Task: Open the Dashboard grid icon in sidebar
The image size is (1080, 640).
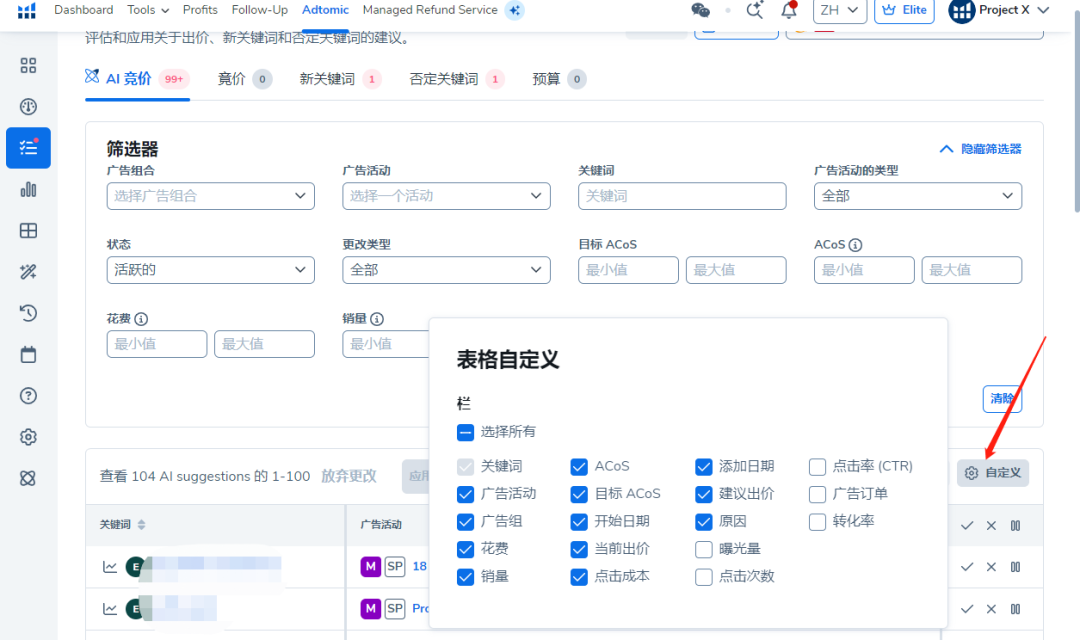Action: [x=28, y=65]
